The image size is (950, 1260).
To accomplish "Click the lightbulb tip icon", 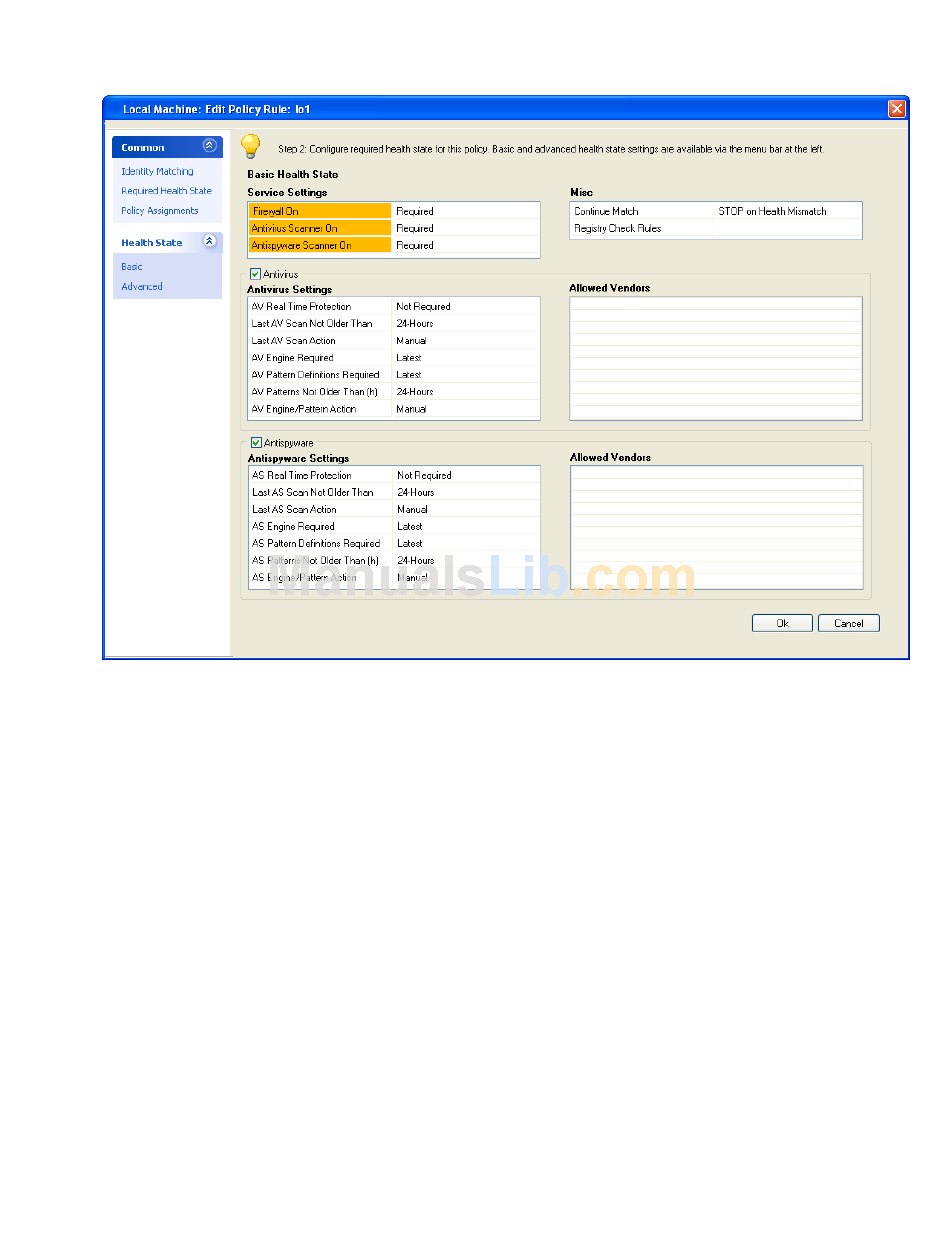I will [x=250, y=146].
